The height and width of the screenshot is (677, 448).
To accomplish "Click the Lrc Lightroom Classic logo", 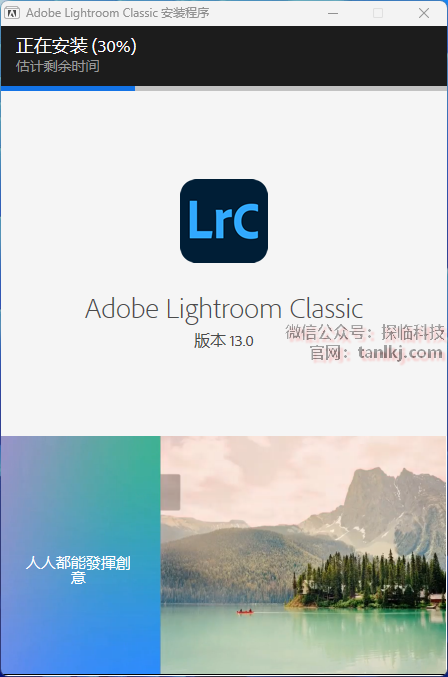I will point(224,221).
